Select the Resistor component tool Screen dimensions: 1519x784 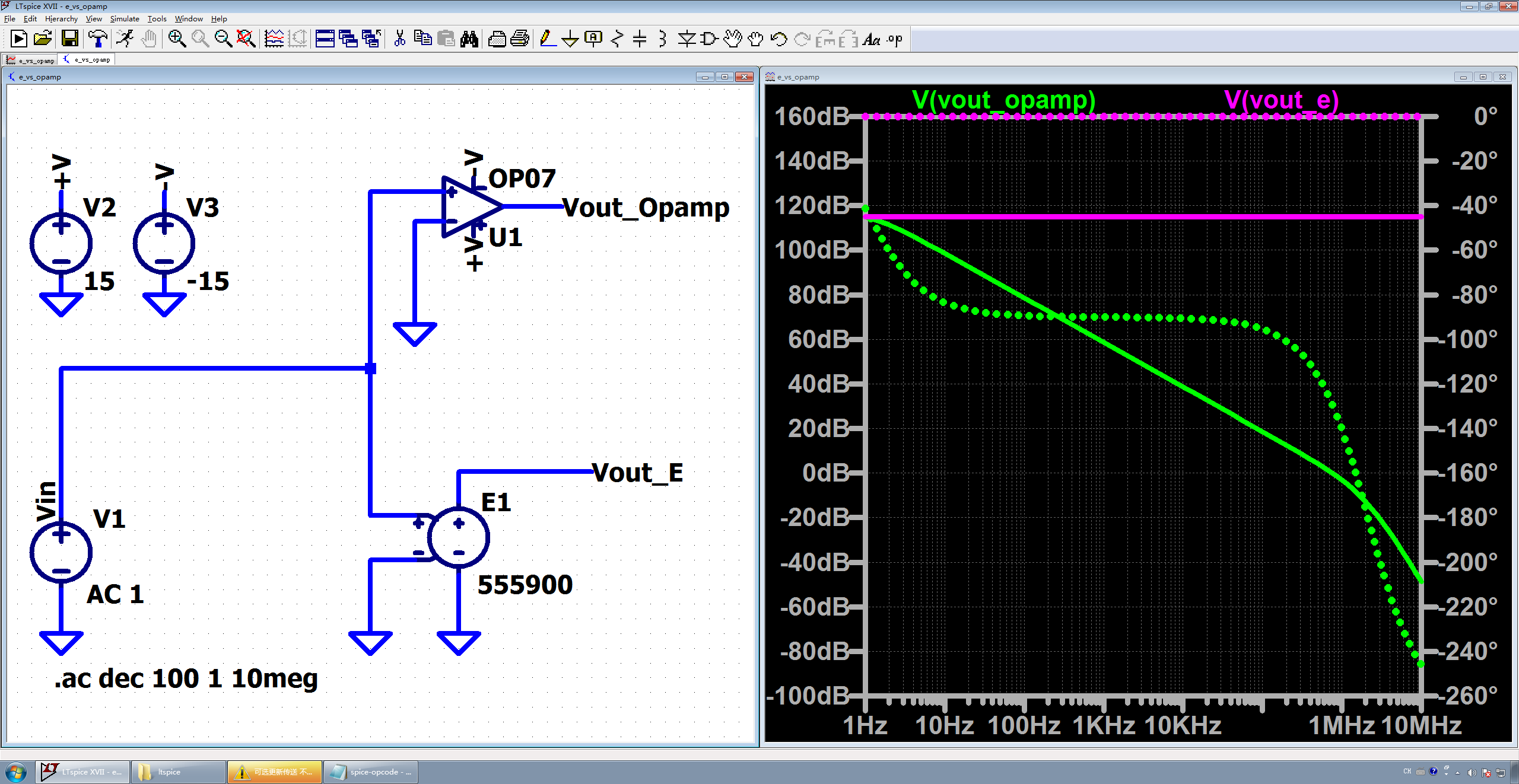(617, 39)
